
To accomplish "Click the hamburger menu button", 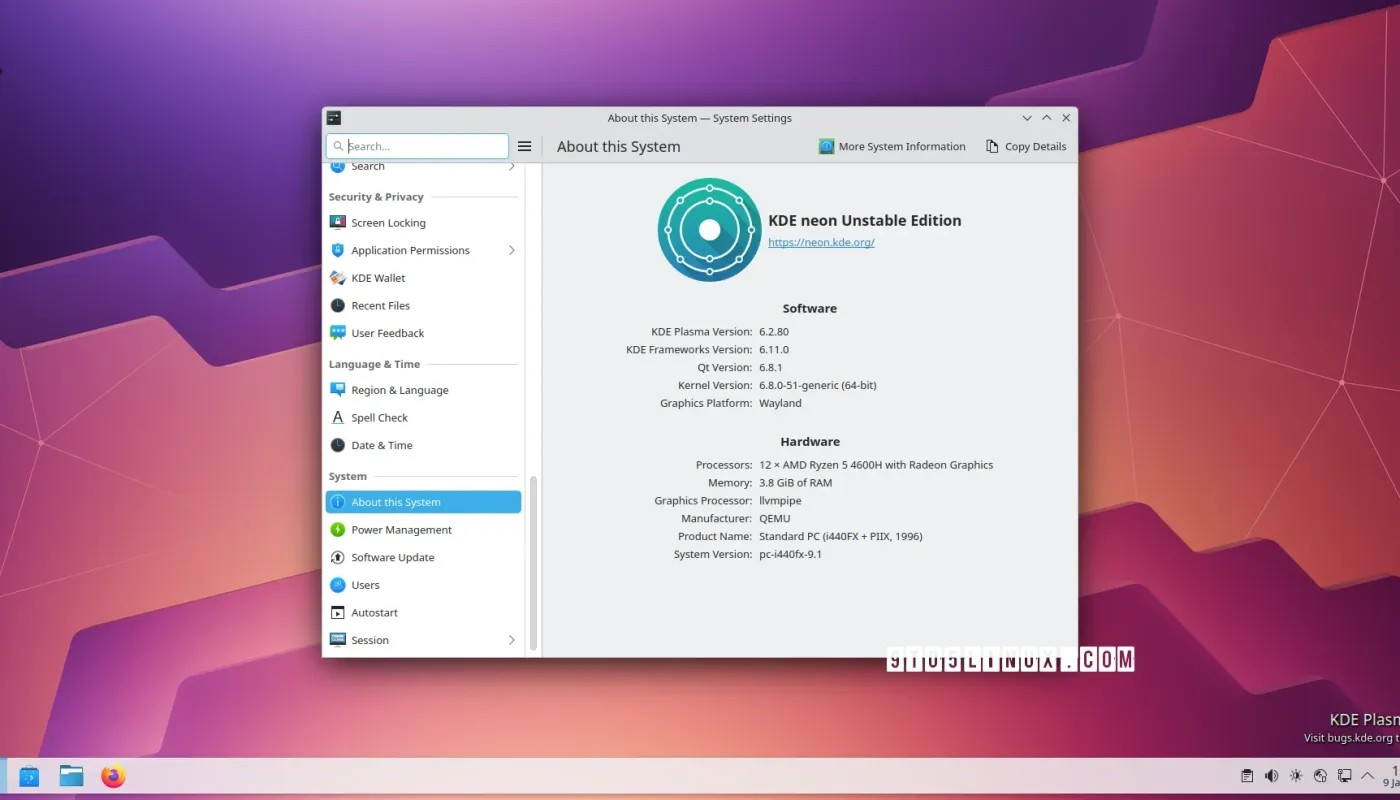I will (524, 146).
